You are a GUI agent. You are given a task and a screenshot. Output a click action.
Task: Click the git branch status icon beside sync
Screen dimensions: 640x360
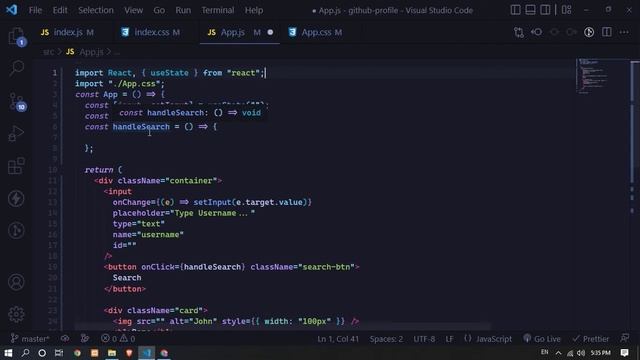point(85,338)
